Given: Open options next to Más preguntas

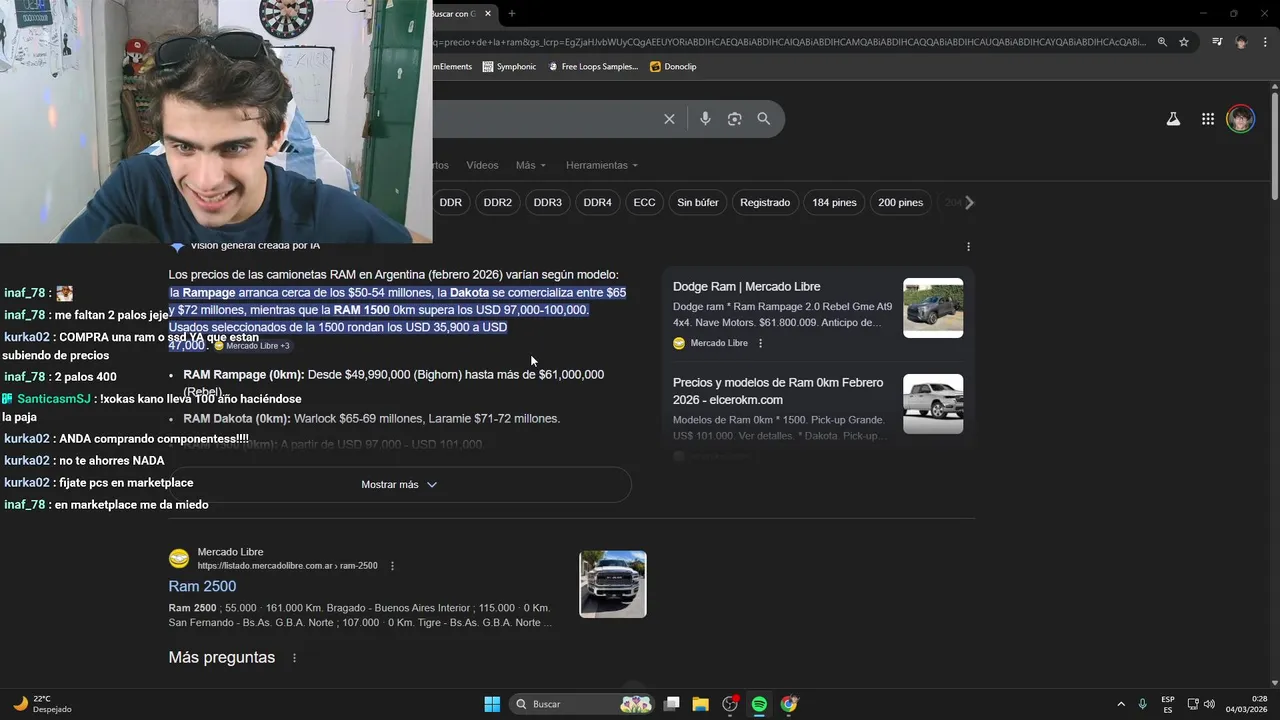Looking at the screenshot, I should click(294, 658).
